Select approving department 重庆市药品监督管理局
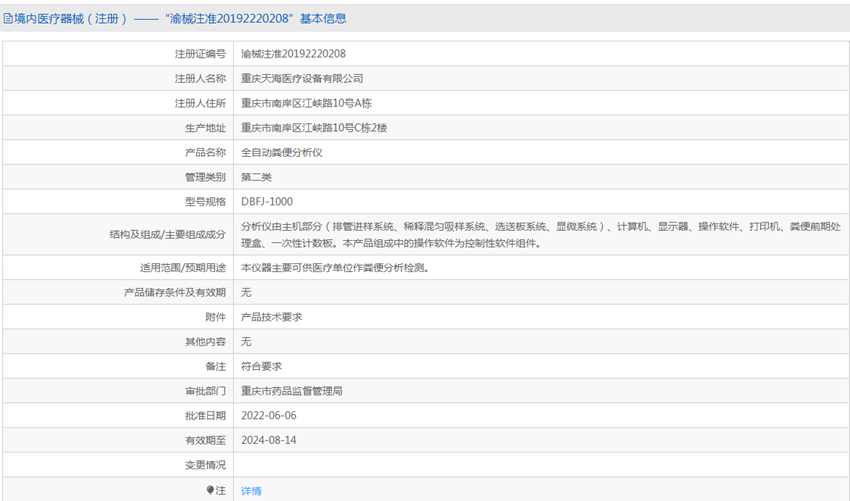The image size is (850, 501). (x=292, y=391)
